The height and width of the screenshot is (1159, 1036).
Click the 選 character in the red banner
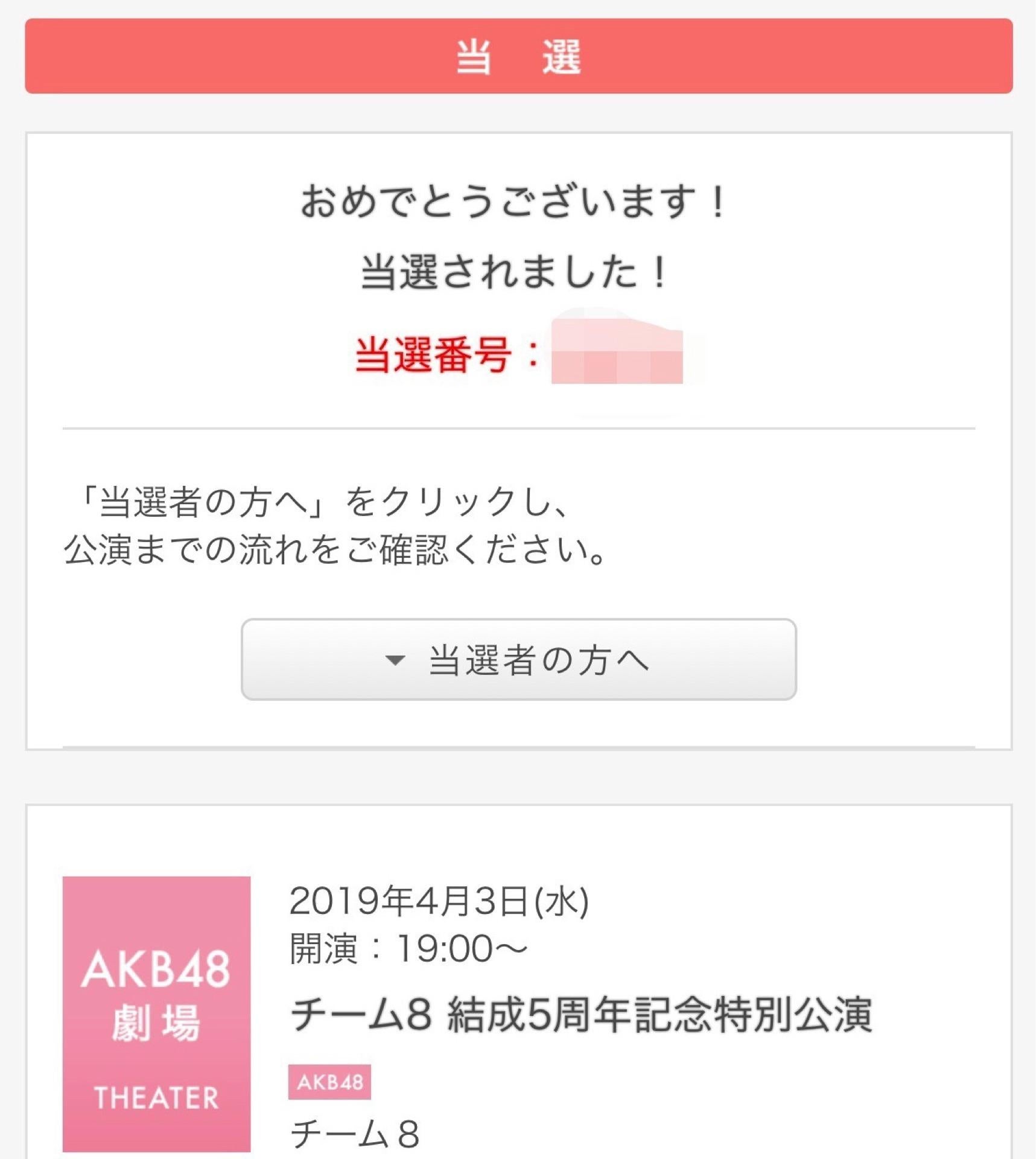click(x=561, y=56)
